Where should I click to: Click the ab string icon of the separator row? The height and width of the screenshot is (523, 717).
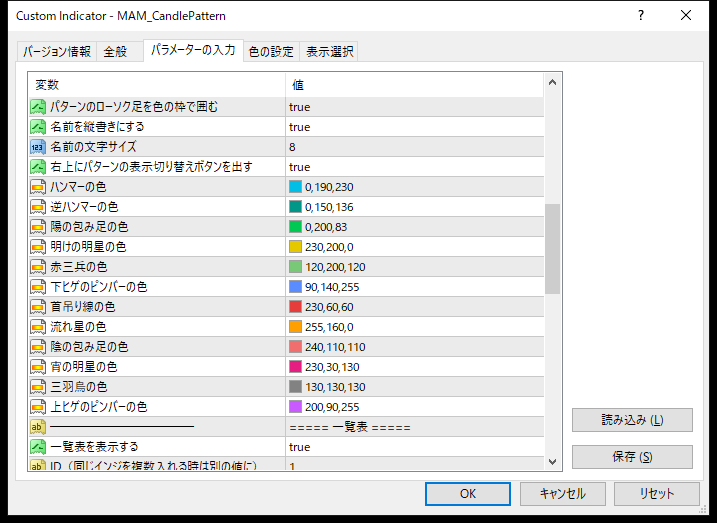pos(38,427)
